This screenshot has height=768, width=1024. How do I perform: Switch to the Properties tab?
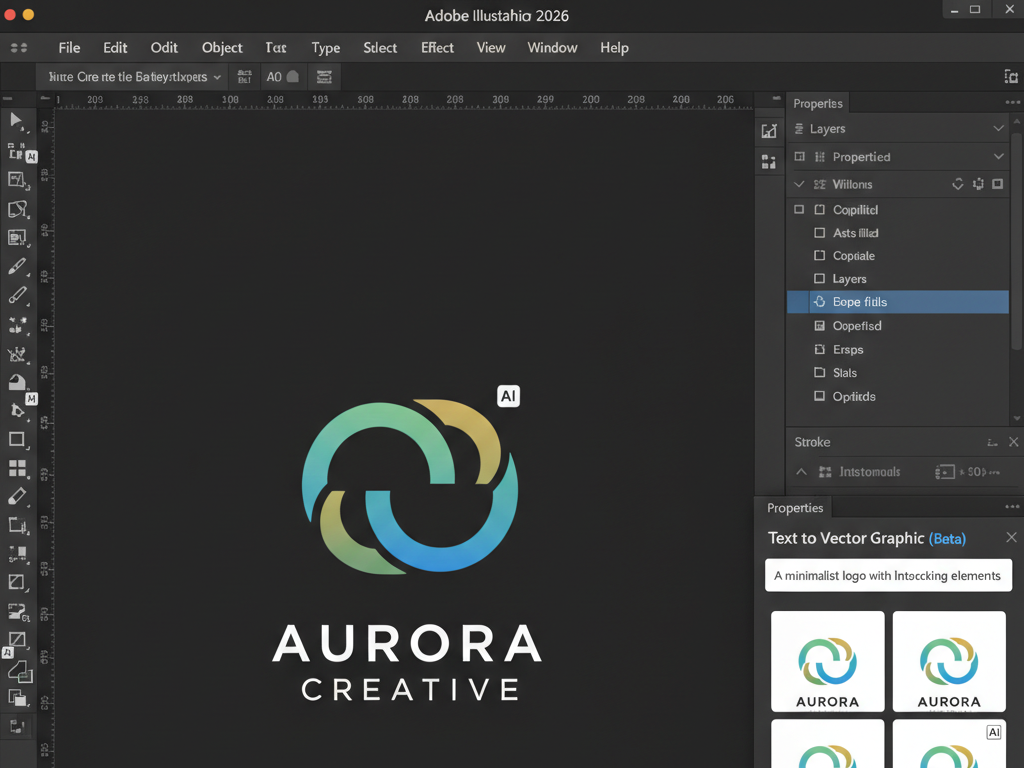tap(793, 507)
